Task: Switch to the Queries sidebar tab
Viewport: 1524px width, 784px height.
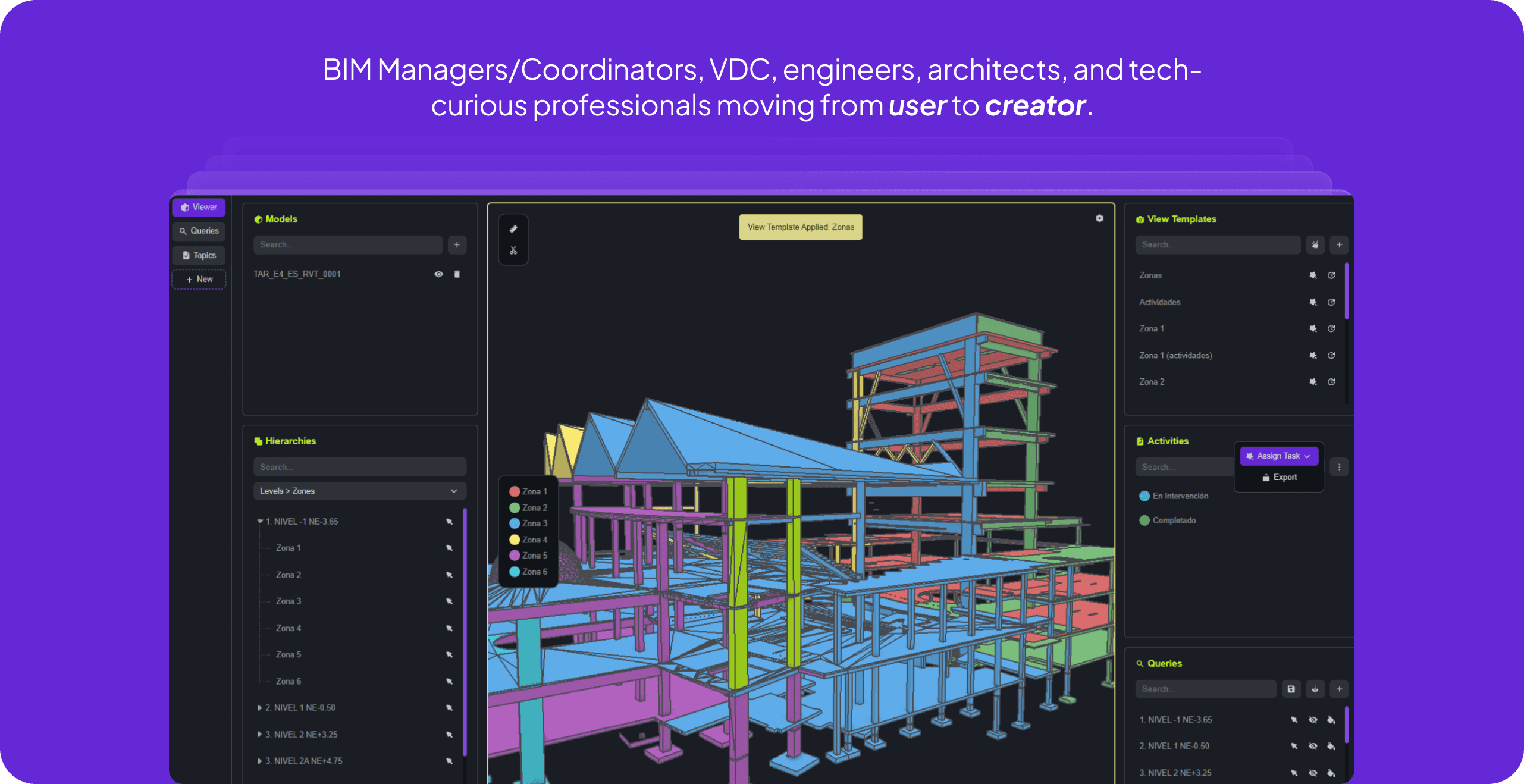Action: (199, 231)
